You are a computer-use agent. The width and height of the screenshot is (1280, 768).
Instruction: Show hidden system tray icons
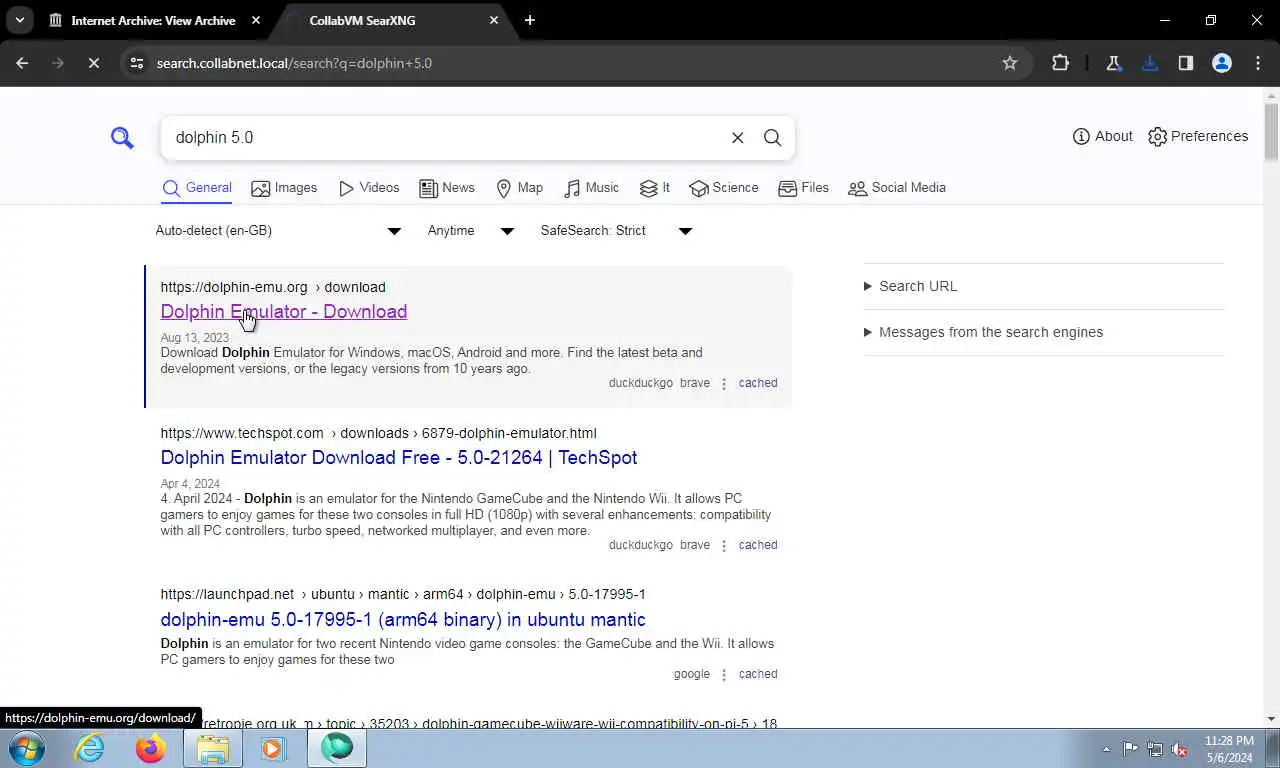coord(1106,749)
